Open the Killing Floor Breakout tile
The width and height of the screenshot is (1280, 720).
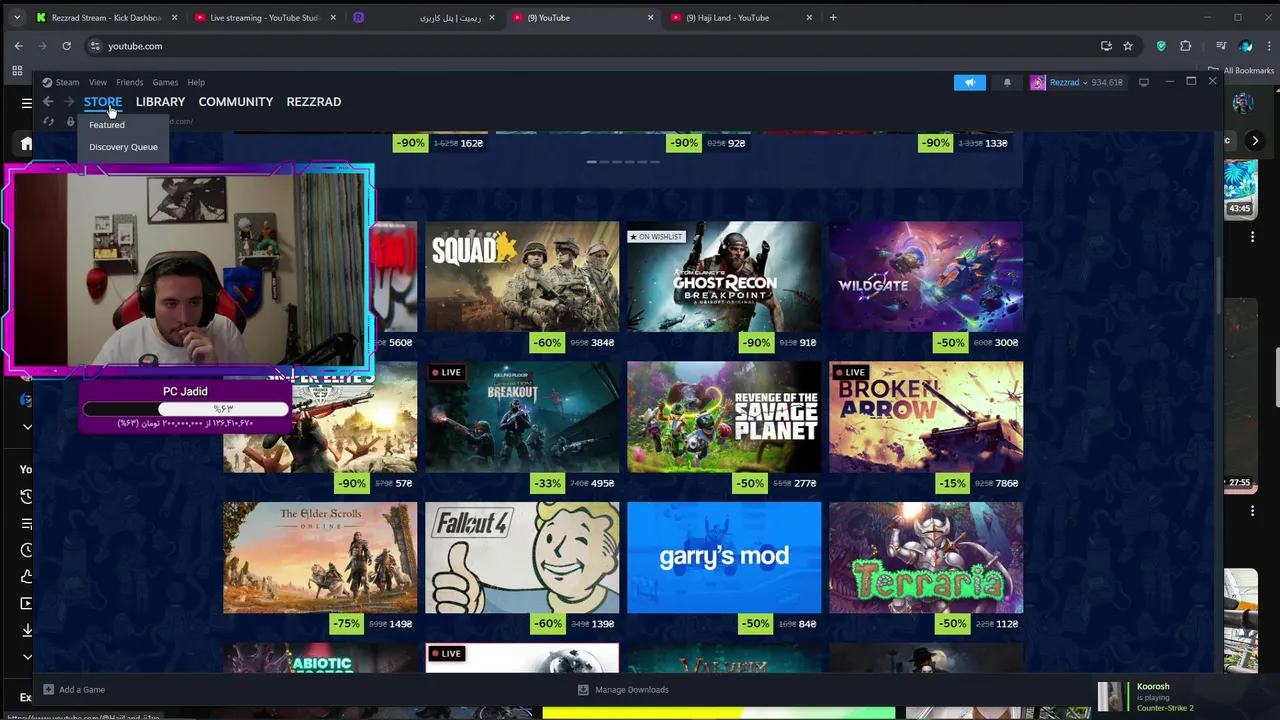(522, 417)
